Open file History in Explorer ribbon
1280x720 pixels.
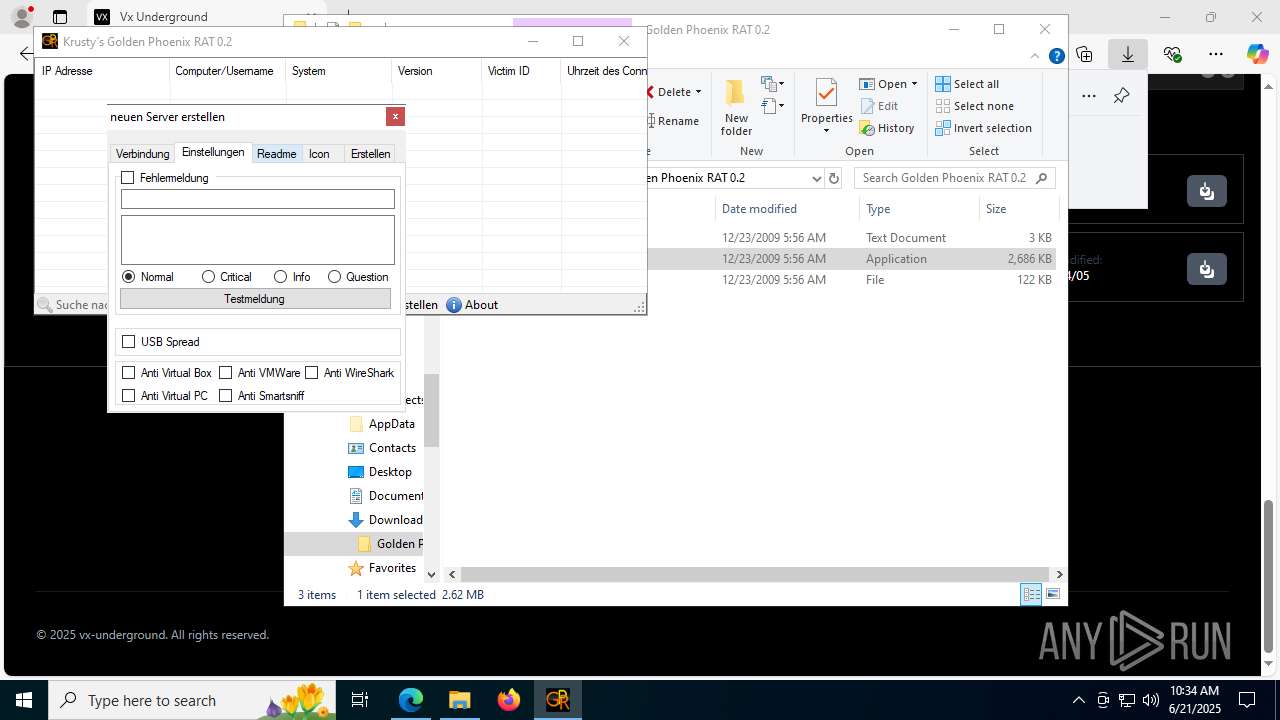pyautogui.click(x=887, y=128)
